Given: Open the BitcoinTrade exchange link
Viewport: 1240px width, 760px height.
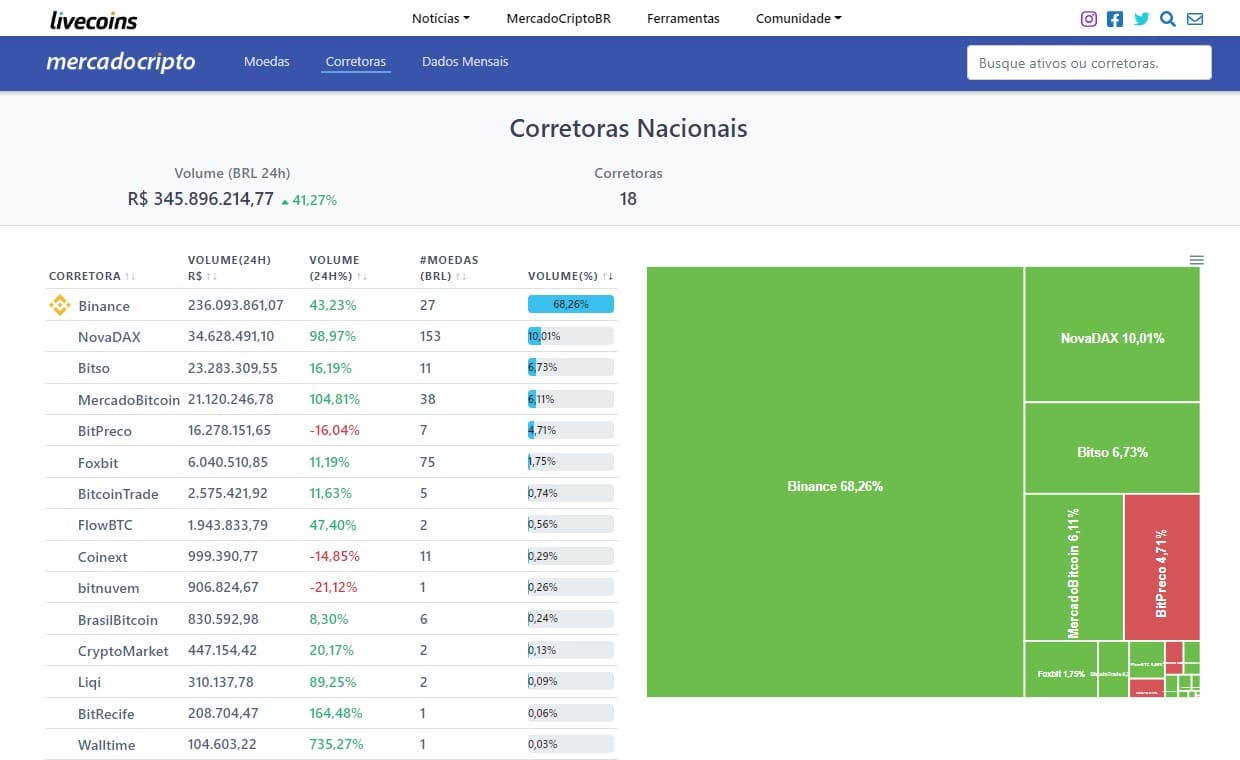Looking at the screenshot, I should tap(118, 494).
